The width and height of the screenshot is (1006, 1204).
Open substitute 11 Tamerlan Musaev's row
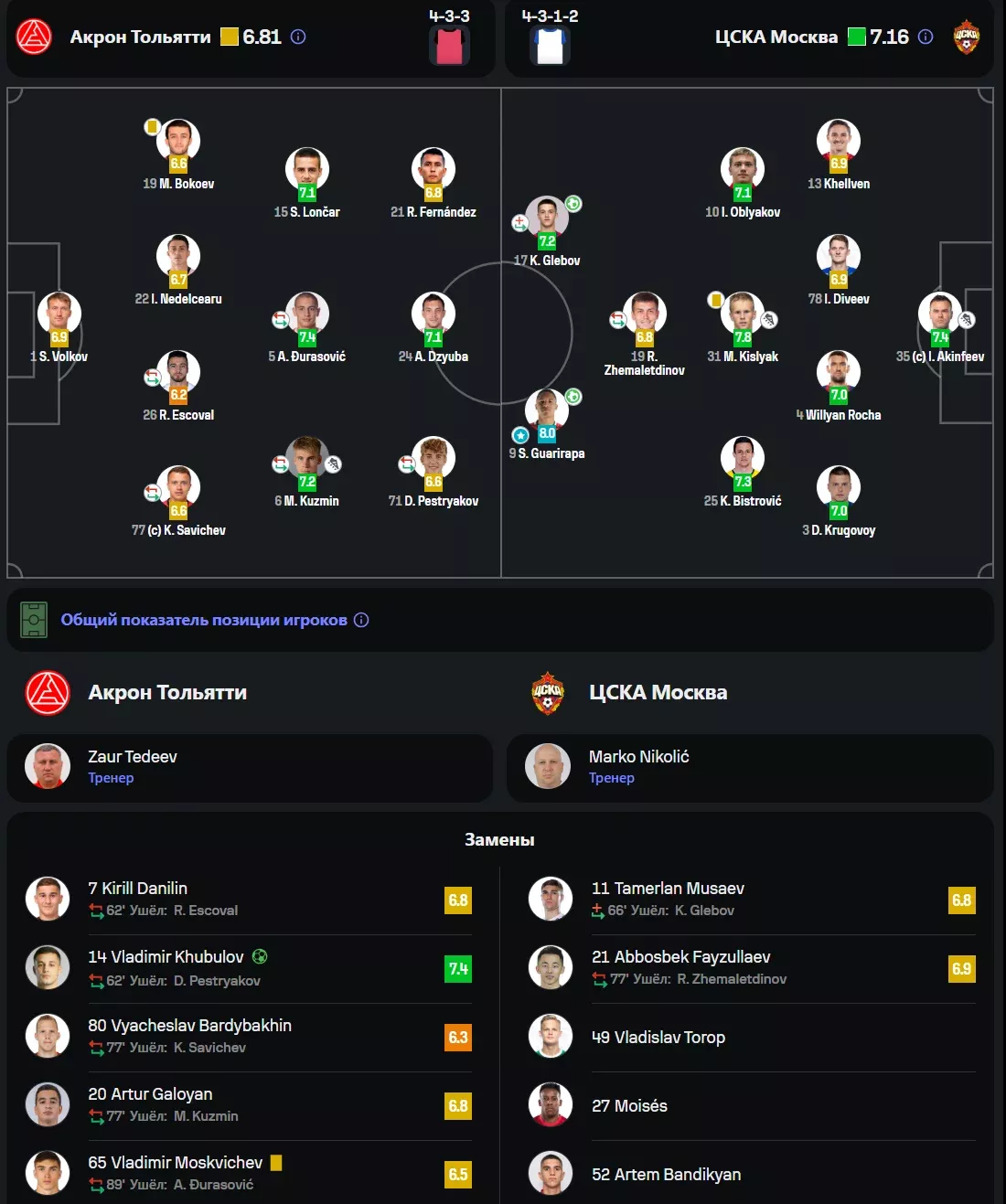click(752, 900)
